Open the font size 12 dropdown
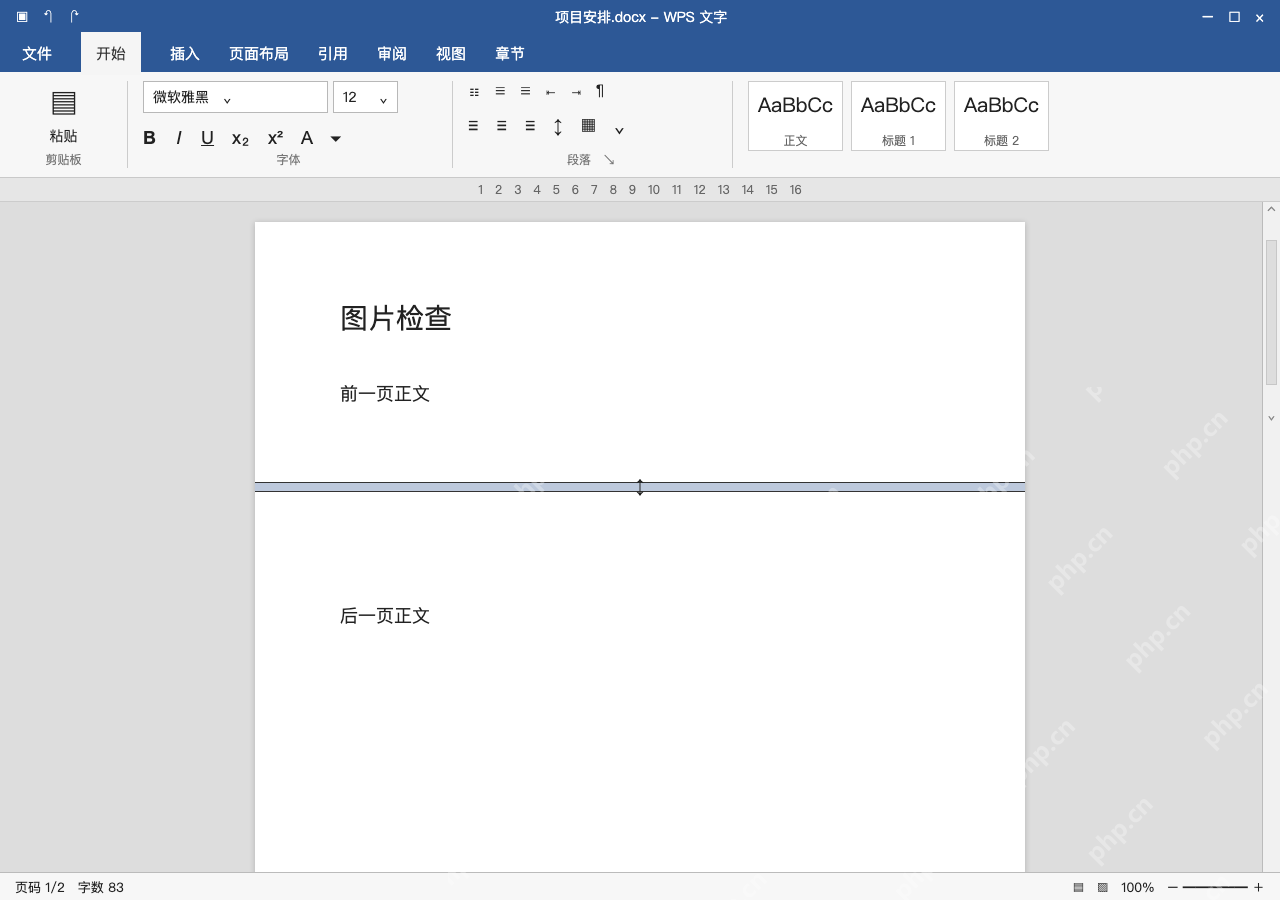This screenshot has width=1280, height=900. point(365,97)
